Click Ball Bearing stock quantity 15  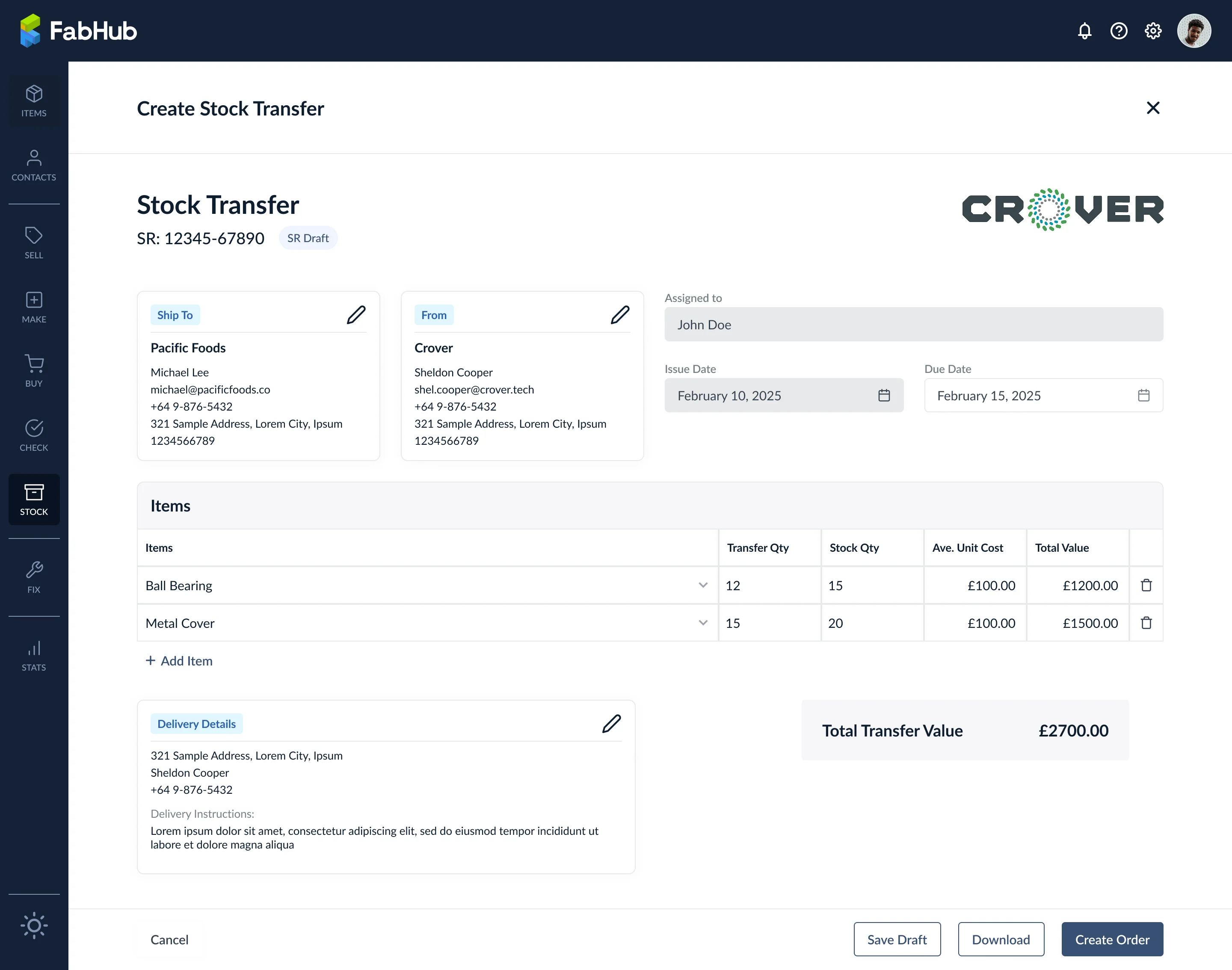[873, 585]
